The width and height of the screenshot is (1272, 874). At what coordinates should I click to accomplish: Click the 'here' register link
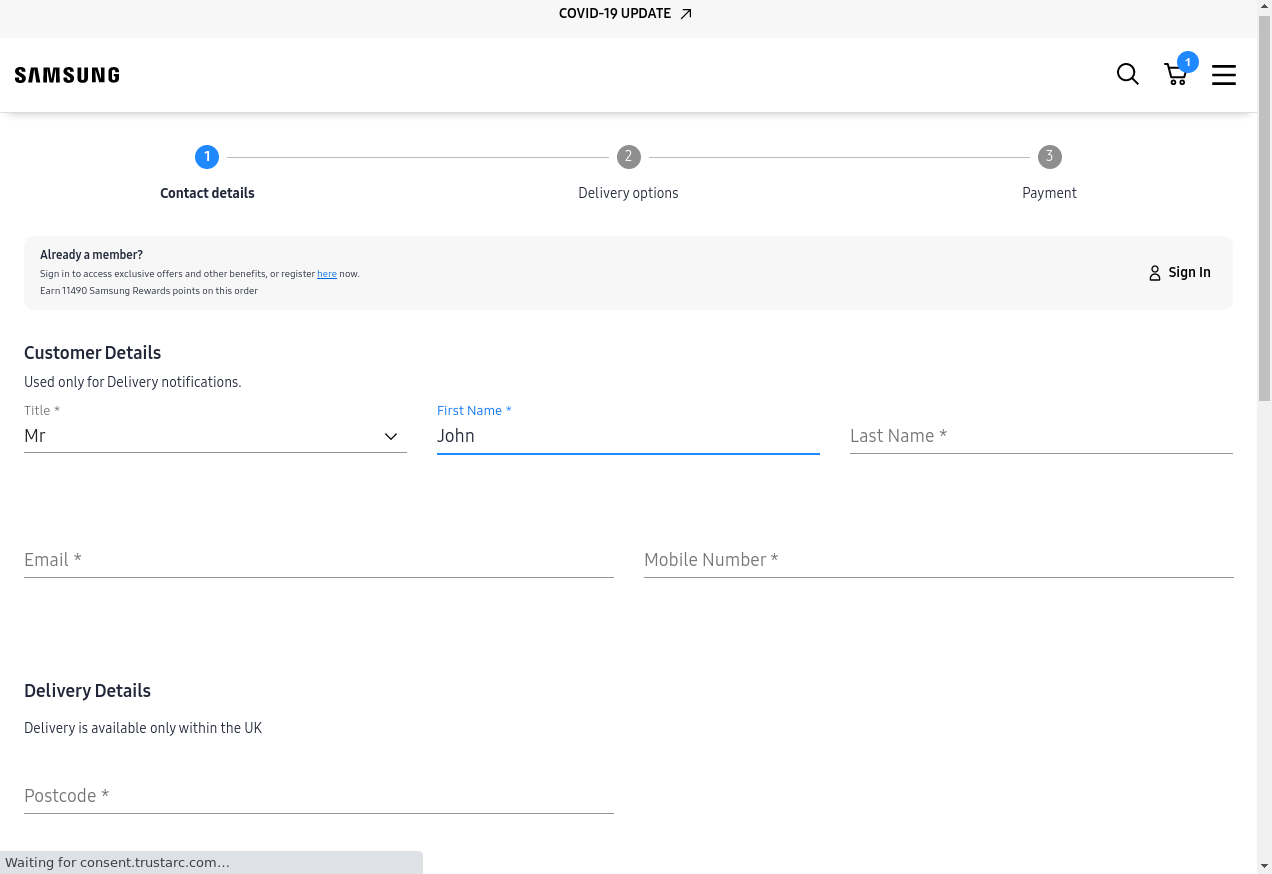[327, 274]
